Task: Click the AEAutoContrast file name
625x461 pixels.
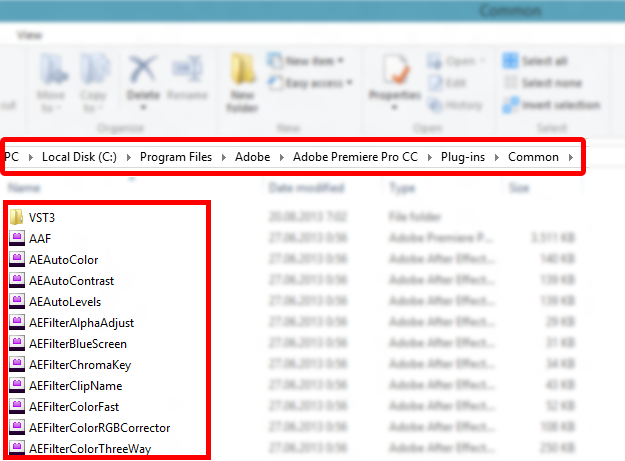Action: coord(71,281)
